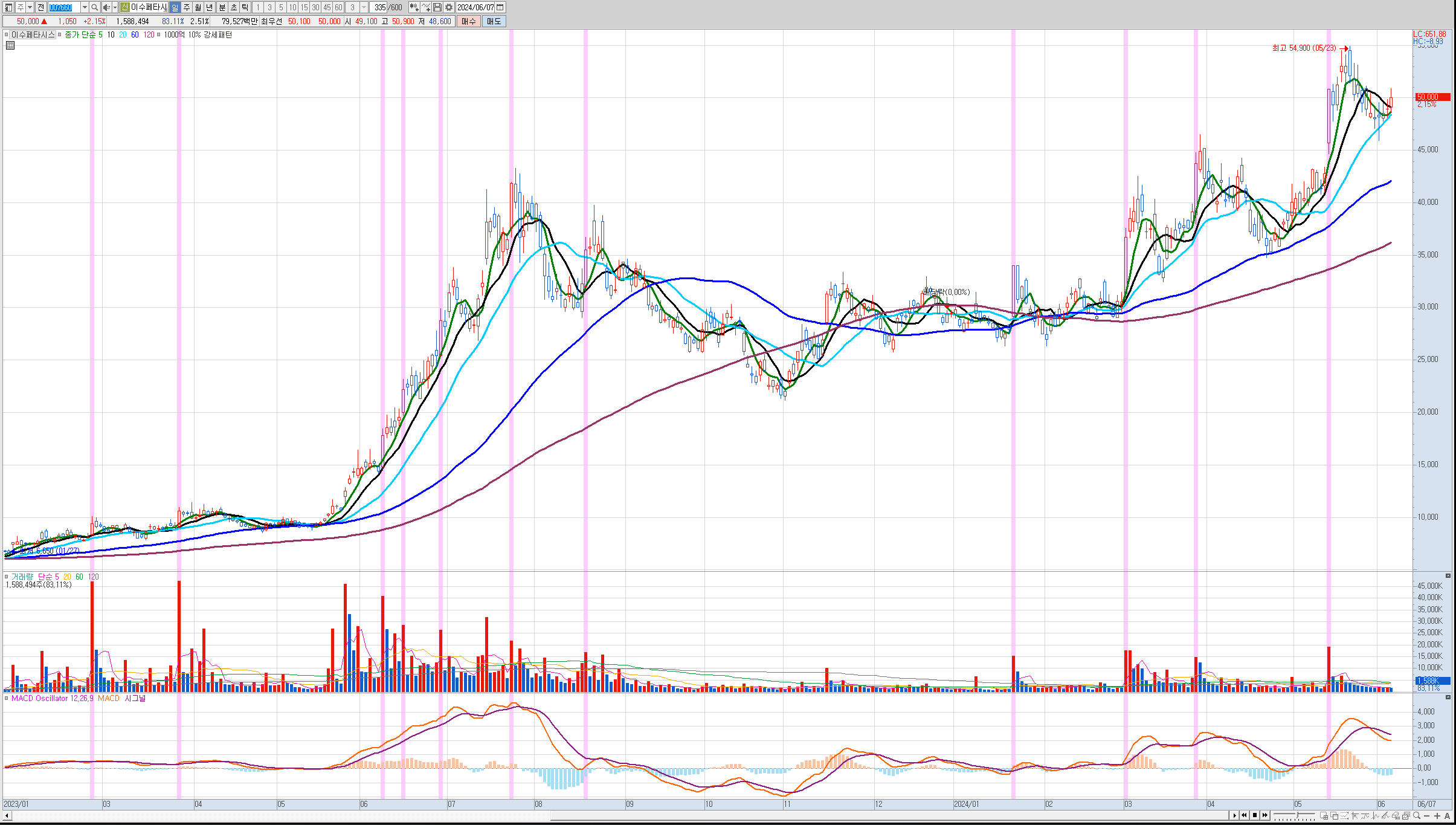Toggle the 종가 단순 moving average indicator box
1456x825 pixels.
point(60,34)
